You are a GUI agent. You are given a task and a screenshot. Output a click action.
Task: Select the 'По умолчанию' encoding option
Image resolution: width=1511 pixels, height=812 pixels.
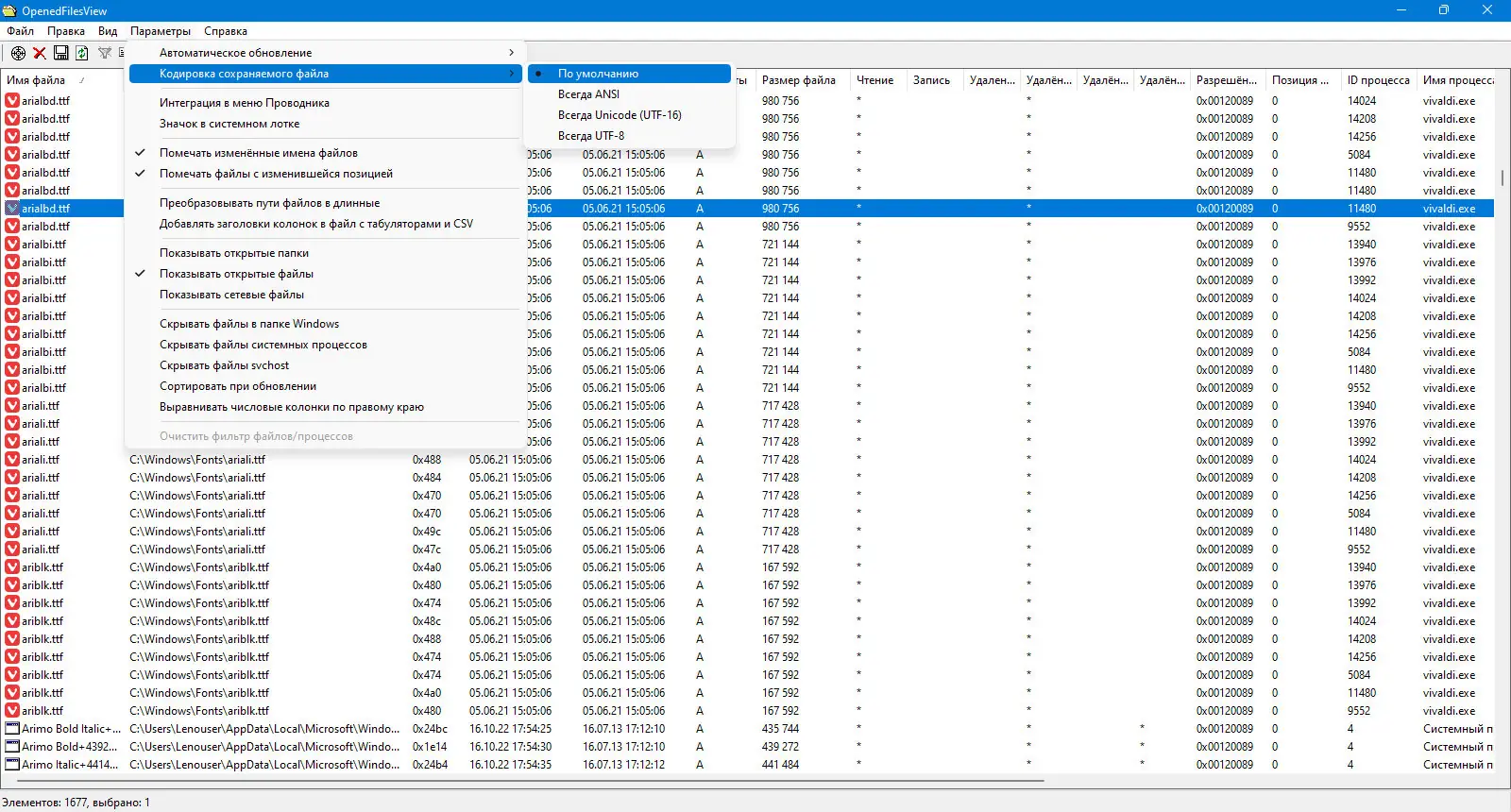tap(630, 74)
